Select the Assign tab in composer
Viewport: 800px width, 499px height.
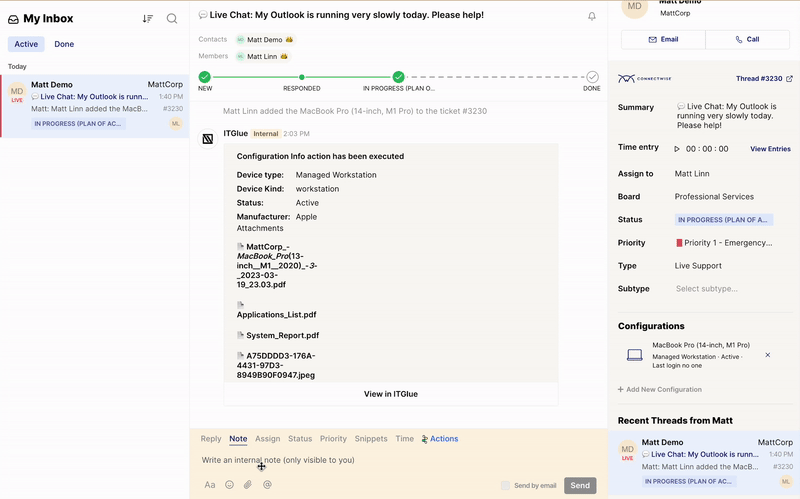pyautogui.click(x=267, y=439)
